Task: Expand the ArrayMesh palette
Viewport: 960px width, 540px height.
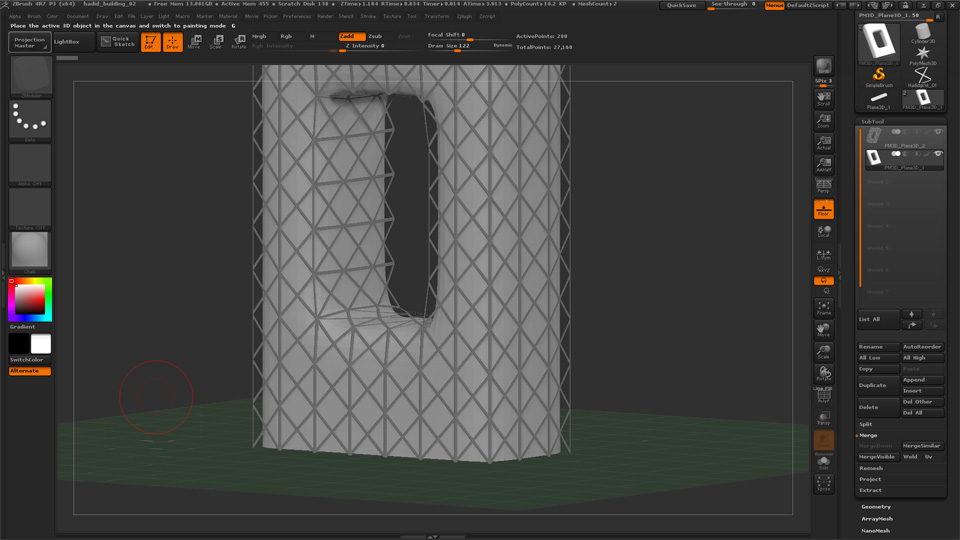Action: [877, 519]
